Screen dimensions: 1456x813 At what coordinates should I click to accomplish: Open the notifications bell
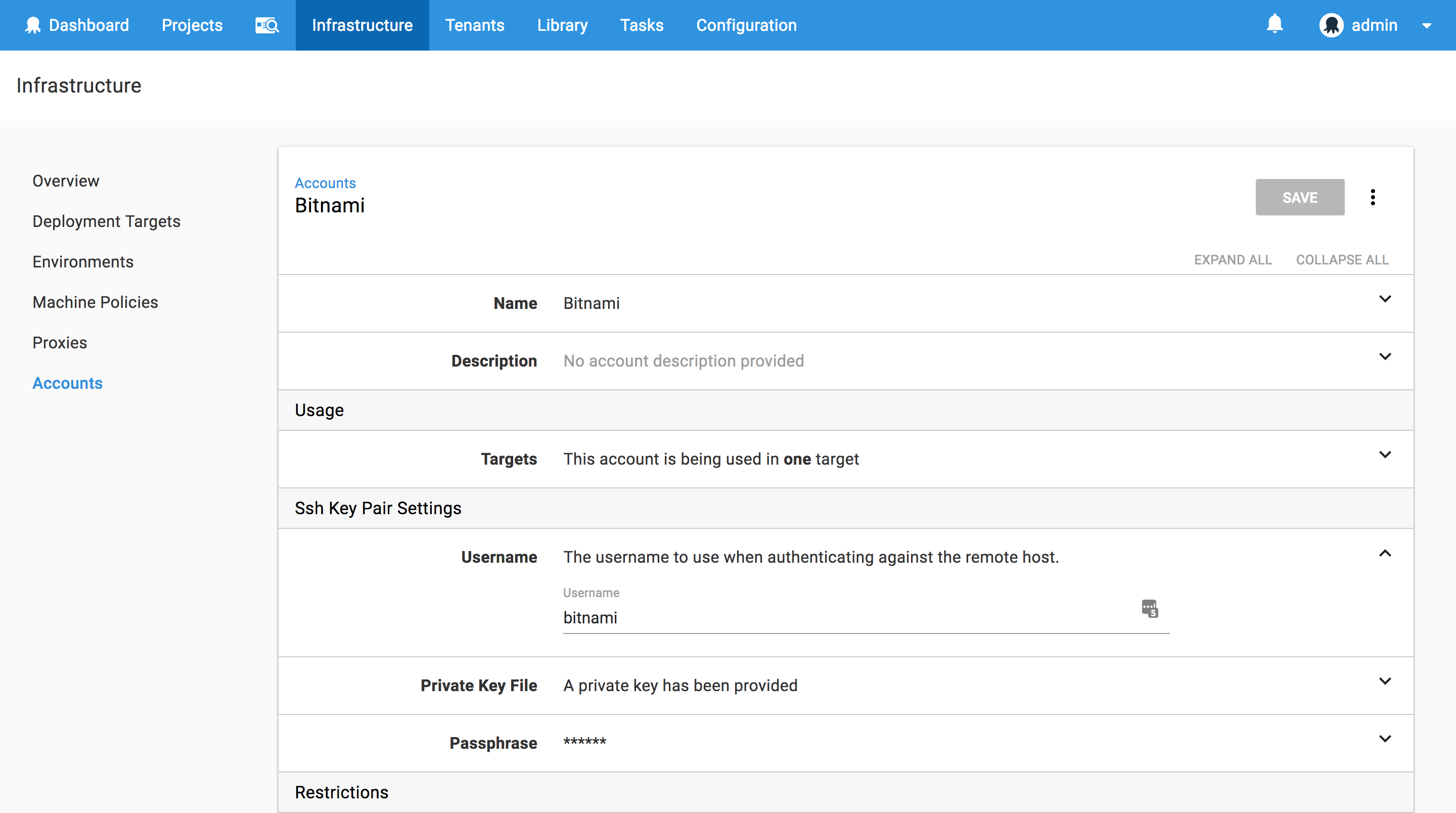click(1274, 24)
